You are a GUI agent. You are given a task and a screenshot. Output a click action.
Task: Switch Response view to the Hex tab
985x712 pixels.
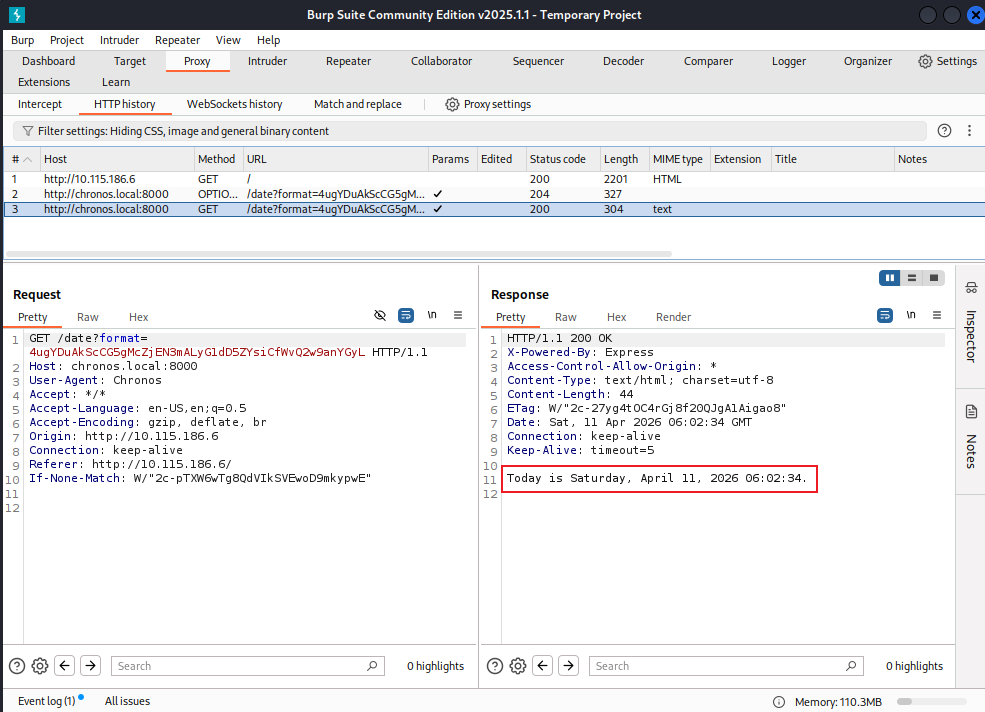(616, 317)
